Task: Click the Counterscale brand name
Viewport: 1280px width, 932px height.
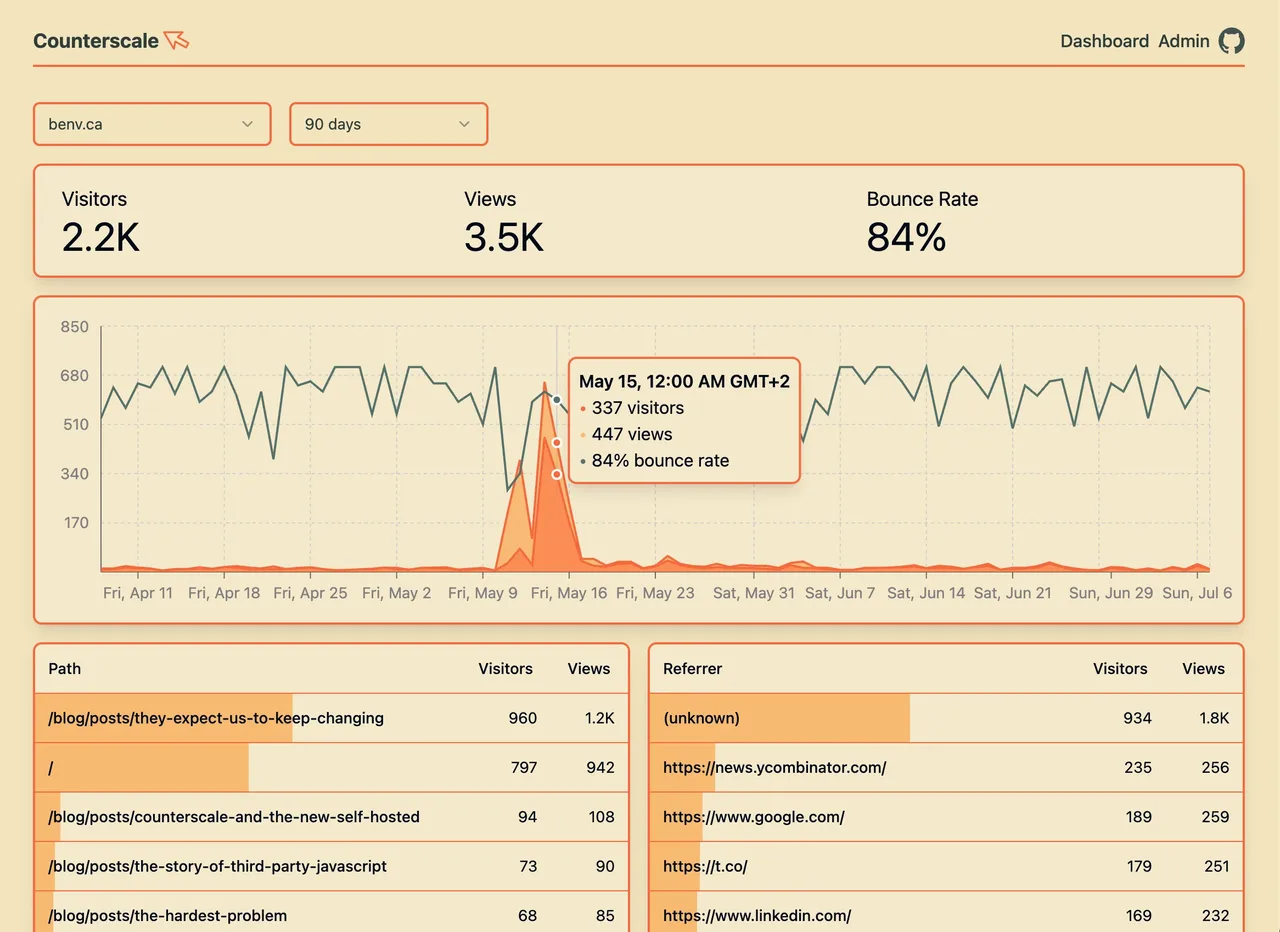Action: pyautogui.click(x=96, y=41)
